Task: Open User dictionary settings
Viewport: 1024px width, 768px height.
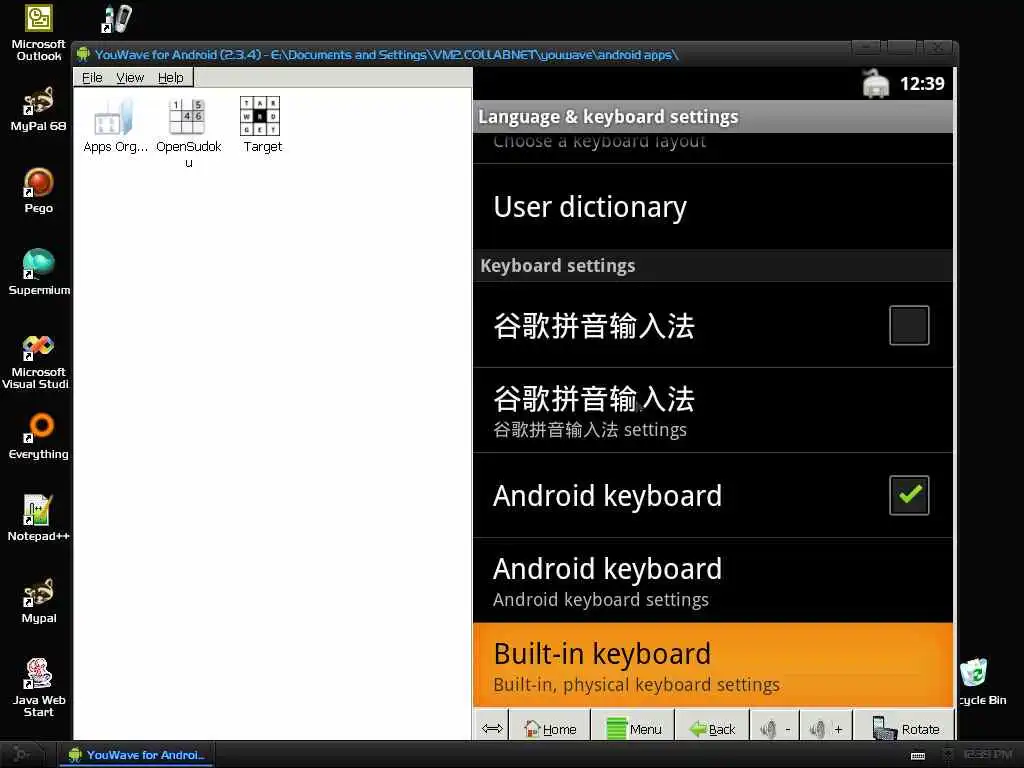Action: [x=713, y=206]
